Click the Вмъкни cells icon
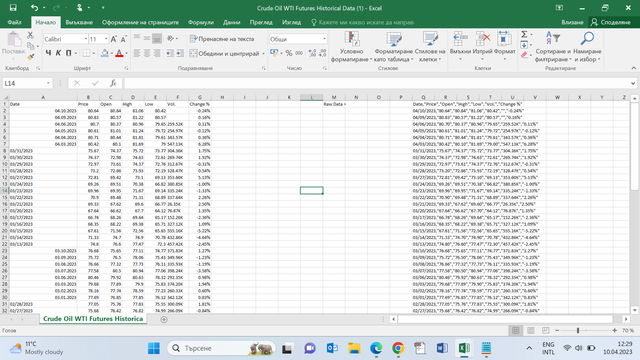Viewport: 640px width, 360px height. click(x=460, y=39)
